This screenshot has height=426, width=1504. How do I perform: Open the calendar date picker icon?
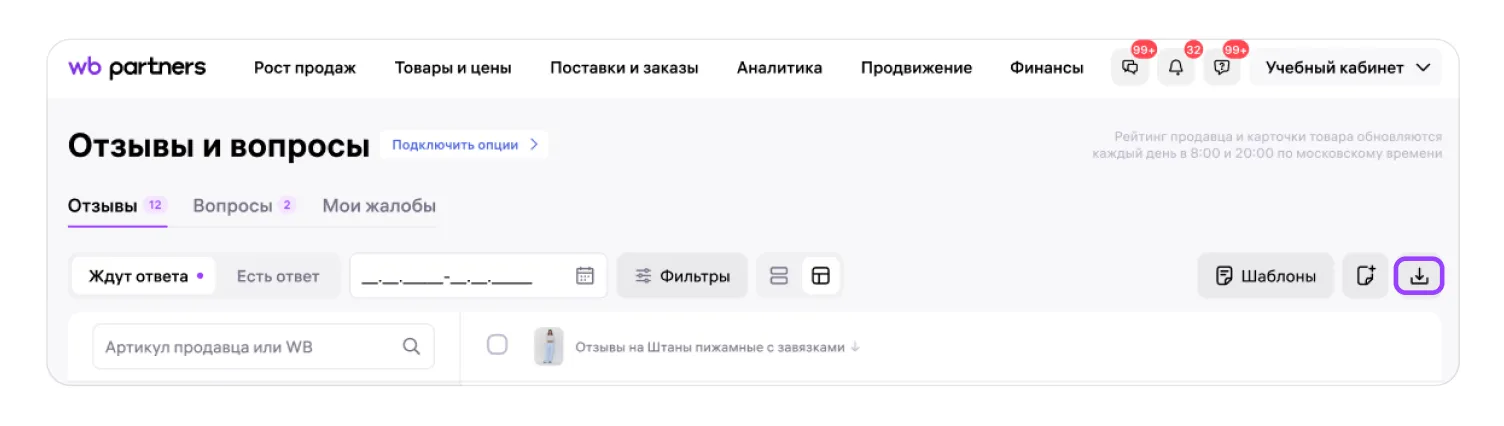pyautogui.click(x=585, y=276)
